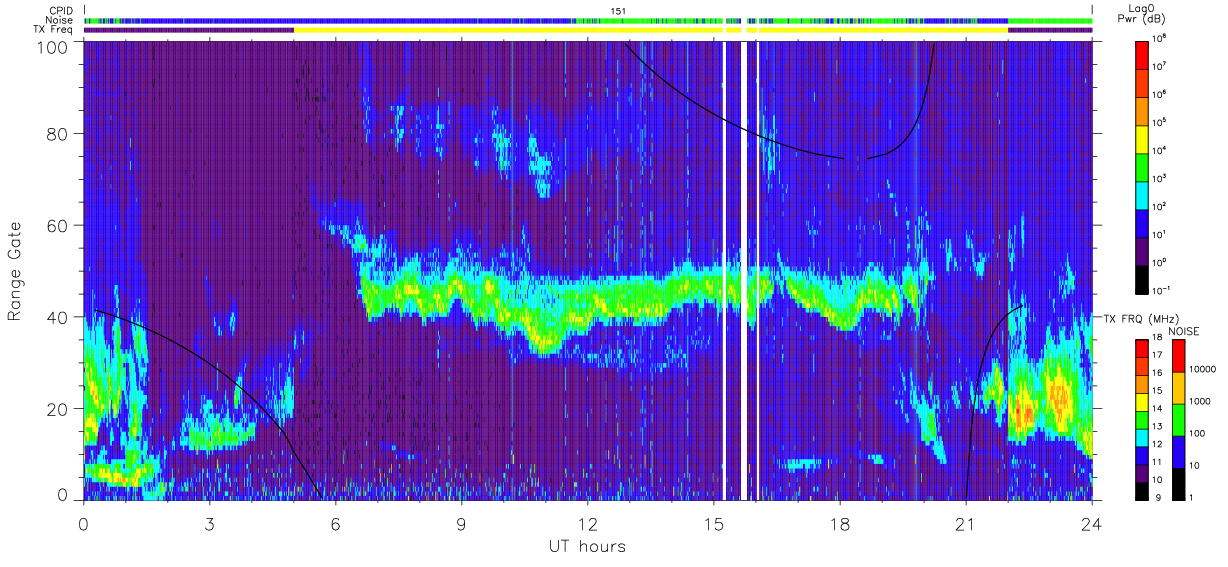The image size is (1228, 567).
Task: Click the purple start of the TX Freq strip
Action: point(189,30)
